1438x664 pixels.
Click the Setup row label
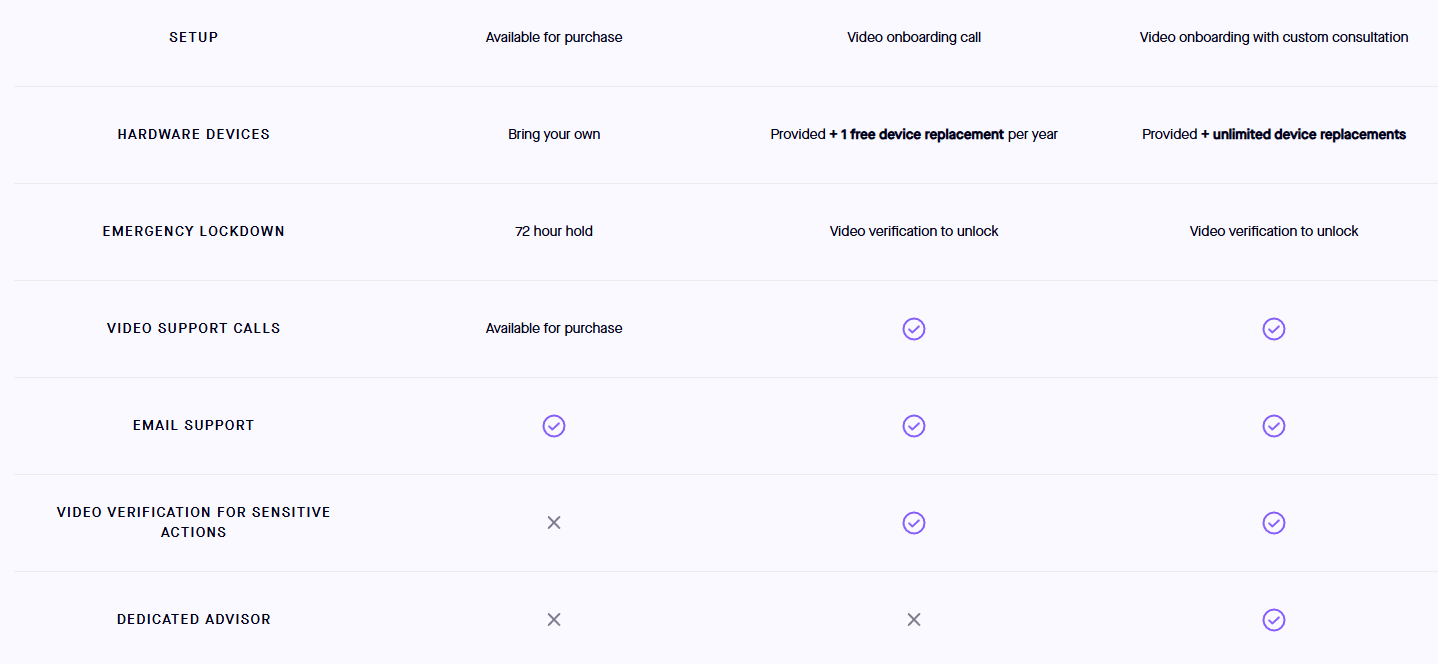tap(194, 37)
